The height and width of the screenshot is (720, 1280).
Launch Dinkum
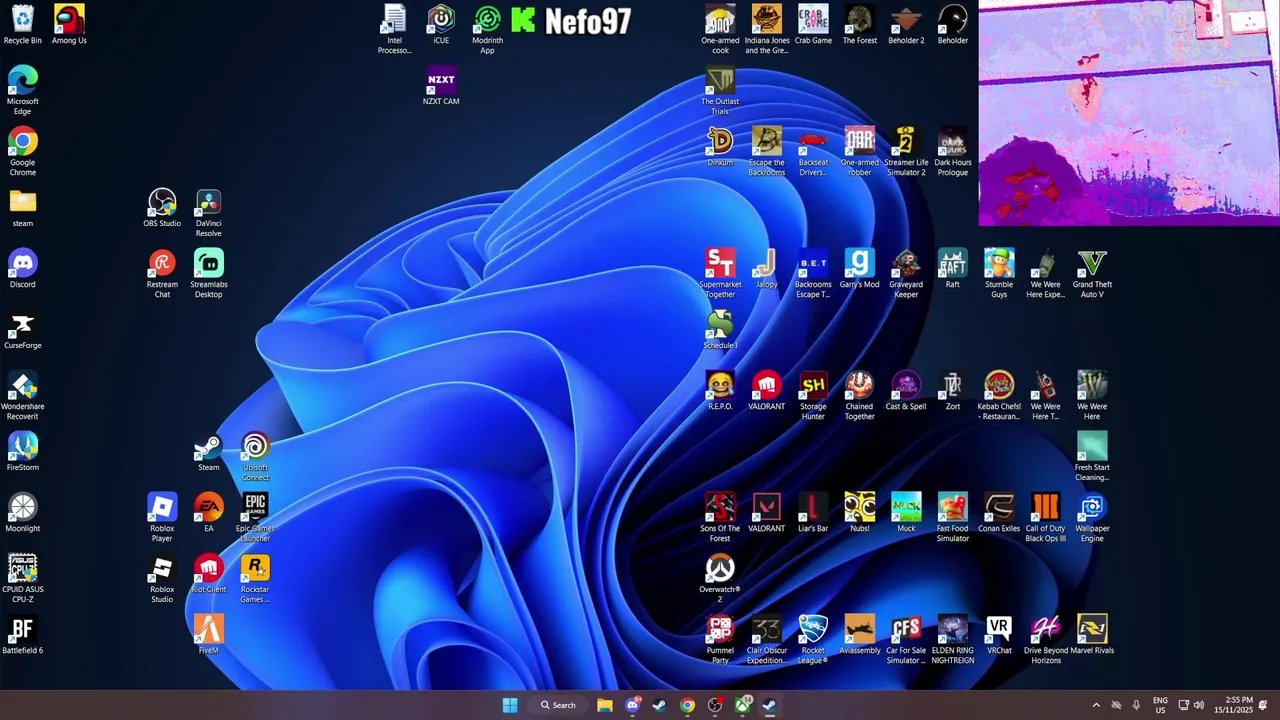pyautogui.click(x=720, y=147)
